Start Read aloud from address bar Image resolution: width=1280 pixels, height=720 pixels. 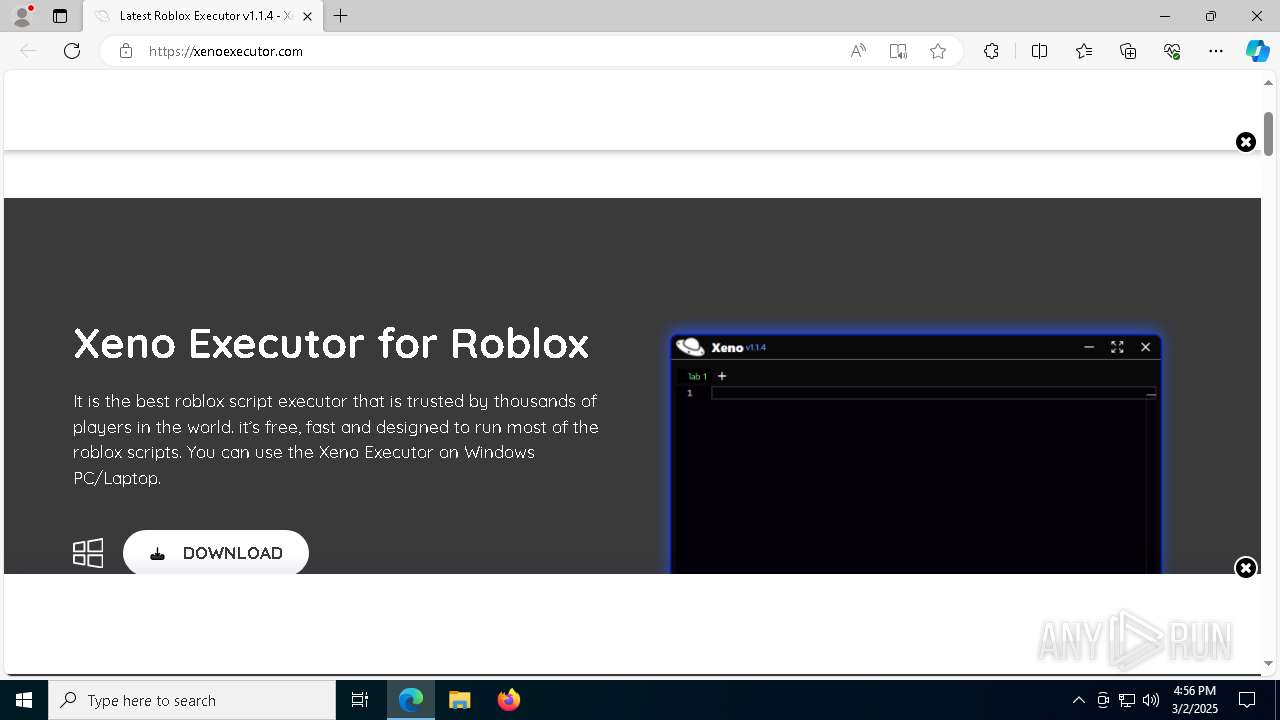[858, 51]
